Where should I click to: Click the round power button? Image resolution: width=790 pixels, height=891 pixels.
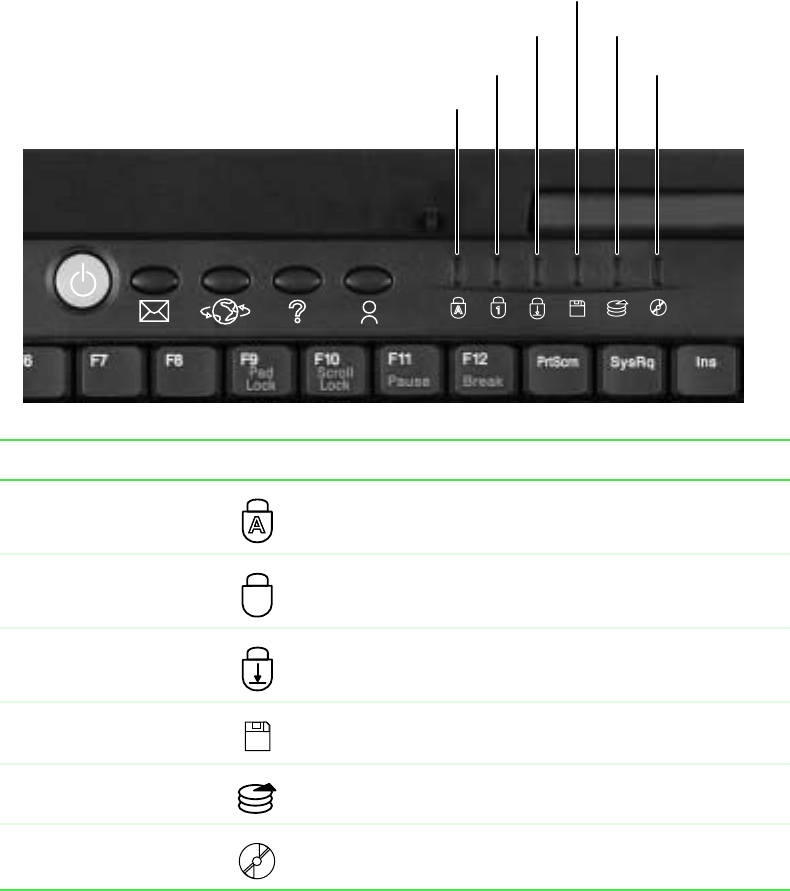click(83, 281)
